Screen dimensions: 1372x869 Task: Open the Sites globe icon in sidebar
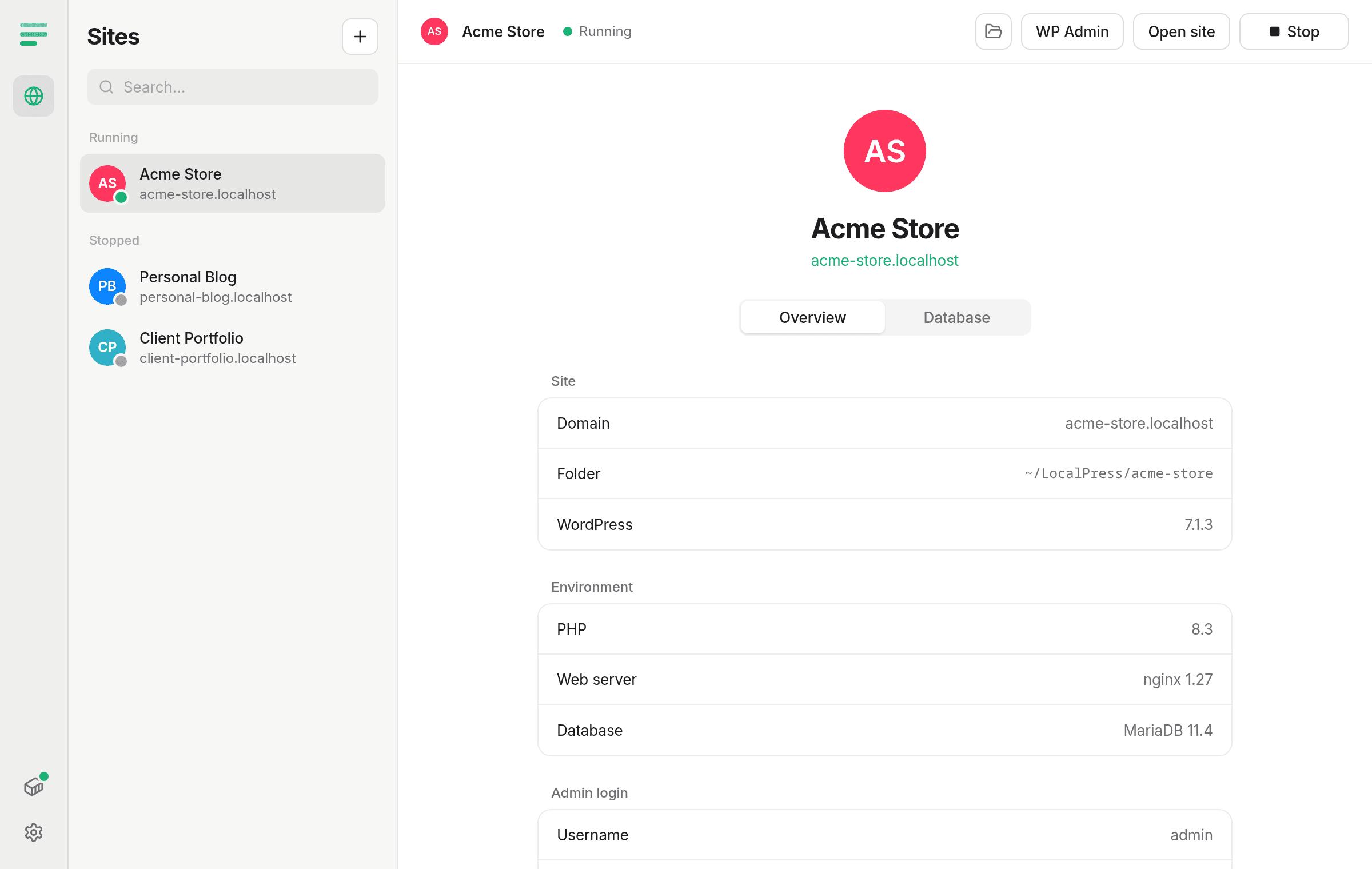34,96
